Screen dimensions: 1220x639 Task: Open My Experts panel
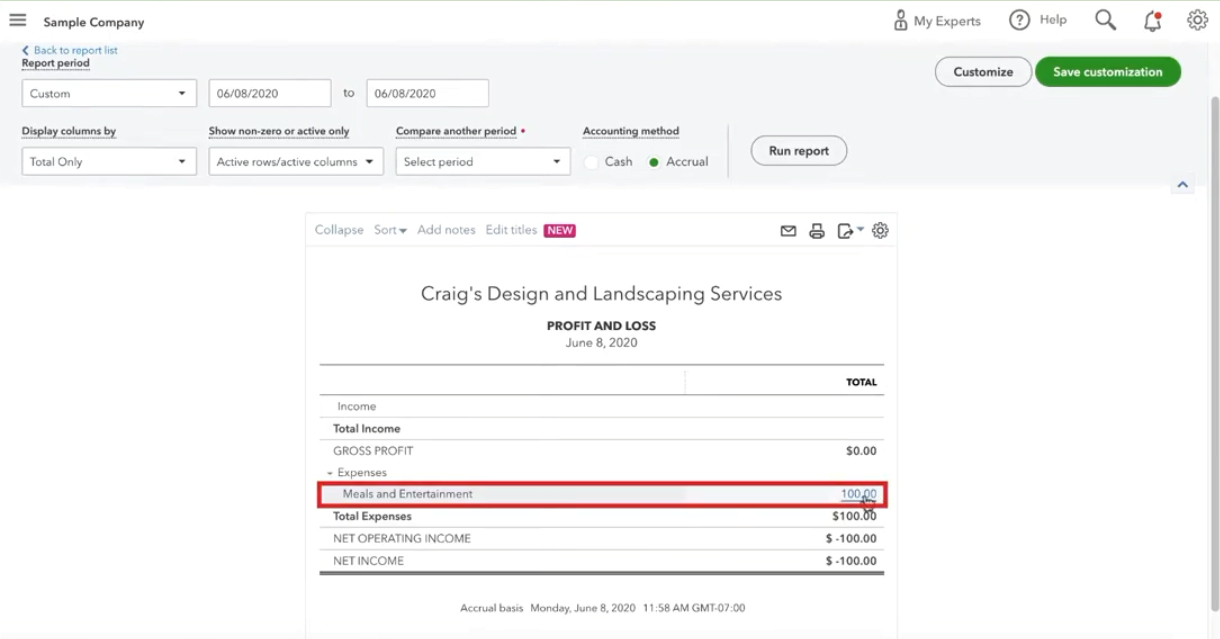pos(936,20)
